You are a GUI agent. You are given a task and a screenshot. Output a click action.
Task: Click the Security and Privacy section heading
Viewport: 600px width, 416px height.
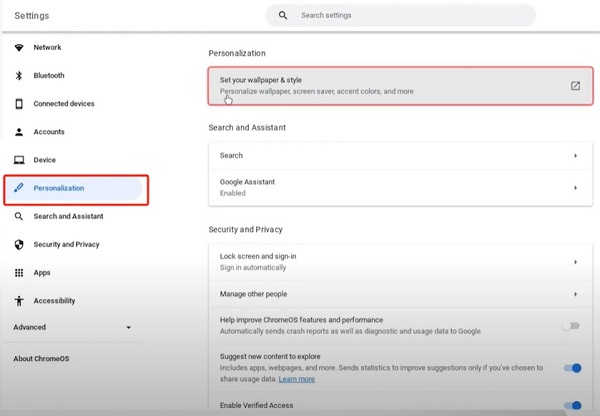click(x=245, y=229)
